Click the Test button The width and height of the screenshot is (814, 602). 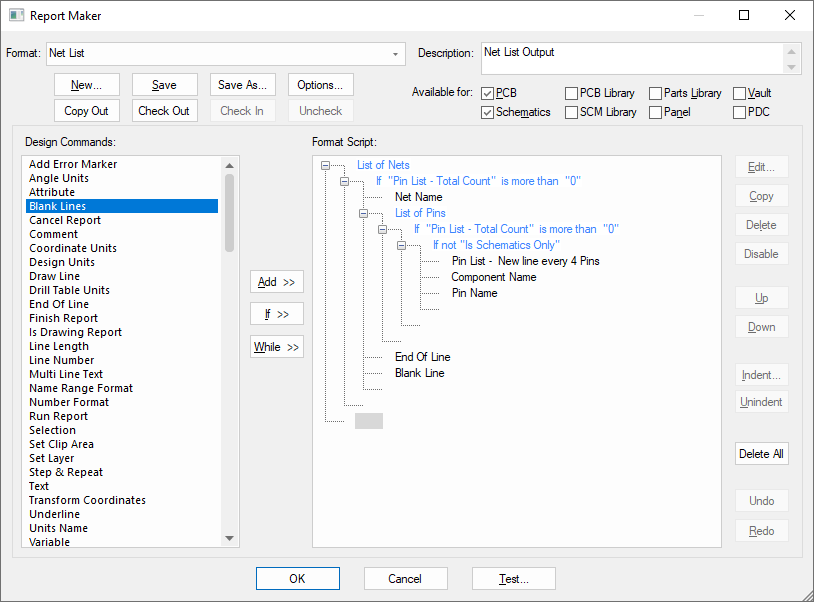tap(513, 578)
